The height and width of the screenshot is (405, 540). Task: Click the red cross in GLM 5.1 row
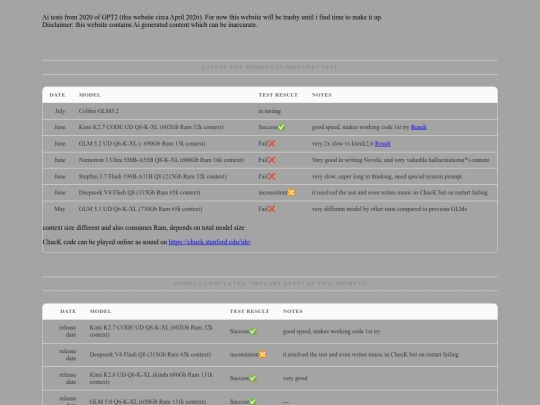(271, 209)
